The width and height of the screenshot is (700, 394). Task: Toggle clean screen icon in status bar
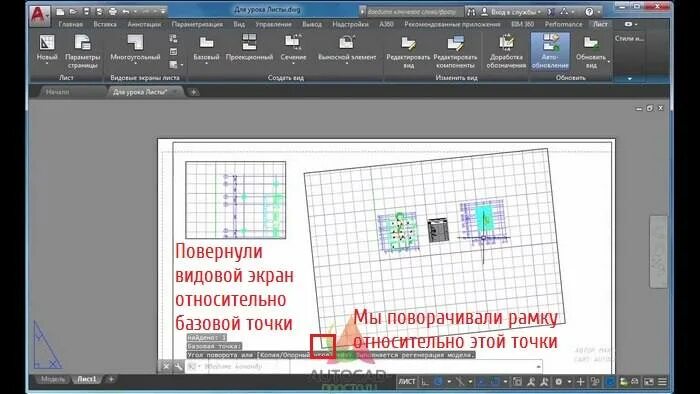click(x=649, y=382)
